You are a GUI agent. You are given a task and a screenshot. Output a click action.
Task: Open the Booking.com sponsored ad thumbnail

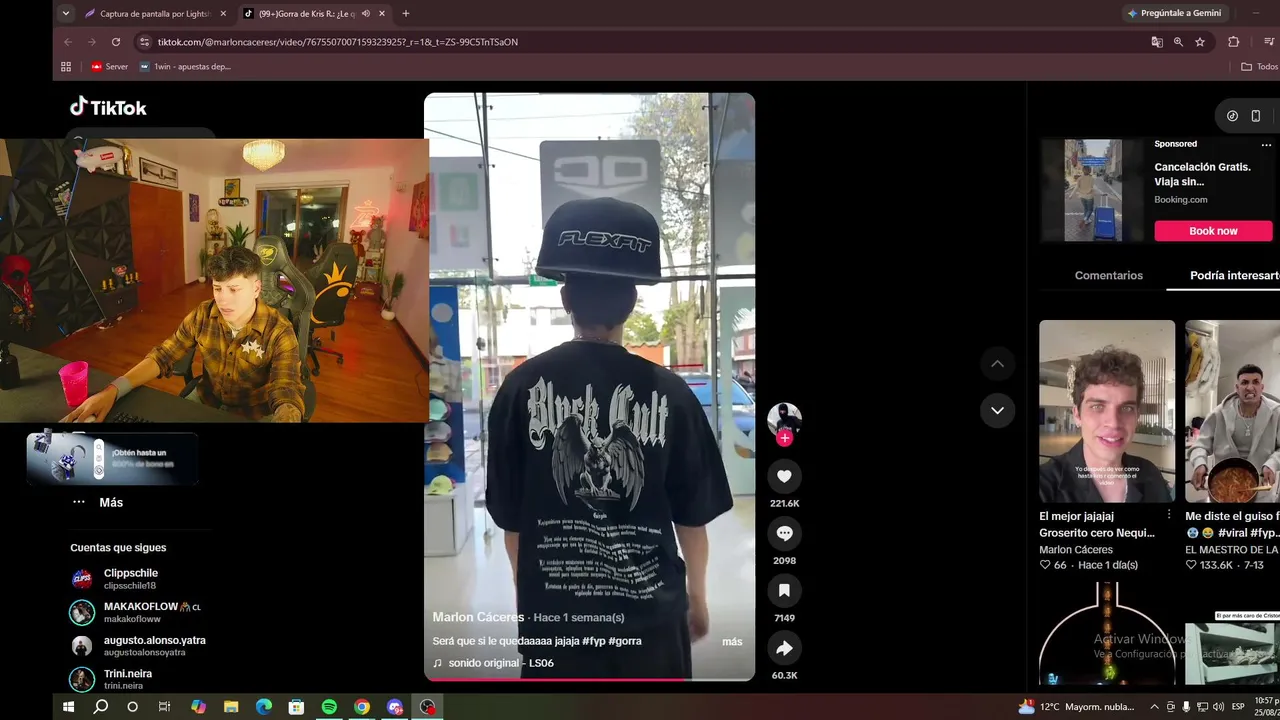(x=1093, y=190)
